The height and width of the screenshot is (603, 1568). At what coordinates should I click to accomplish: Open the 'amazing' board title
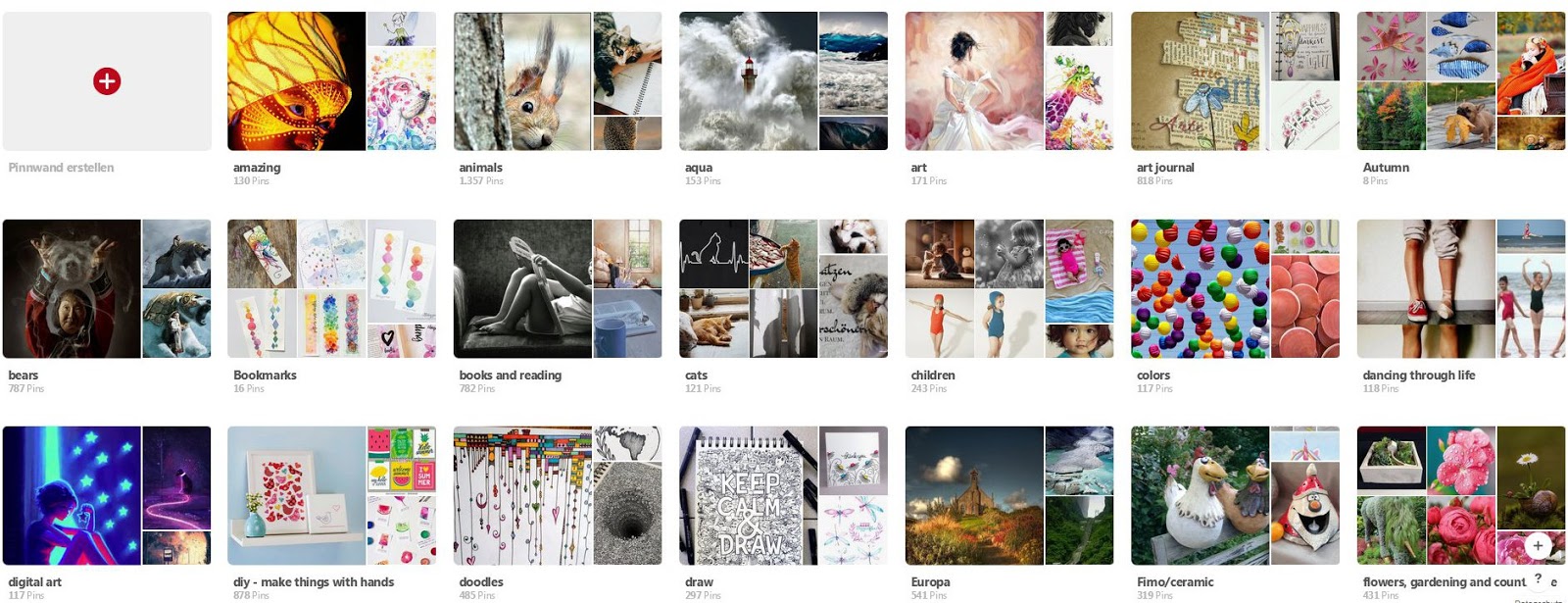[x=257, y=168]
